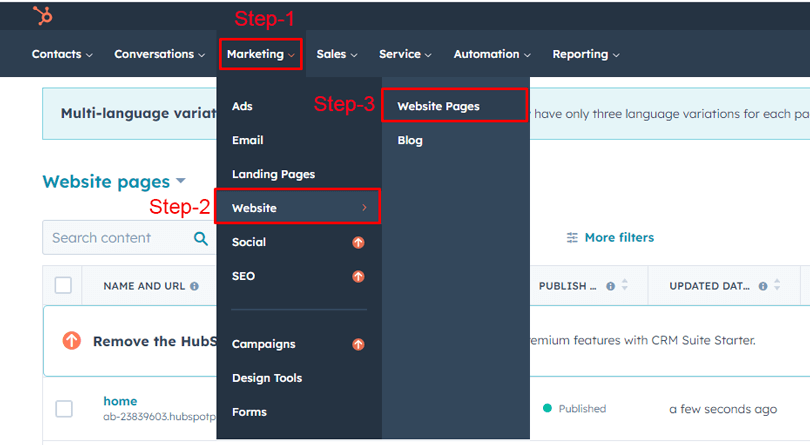Click upgrade arrow icon beside Social
Screen dimensions: 810x445
click(x=358, y=242)
